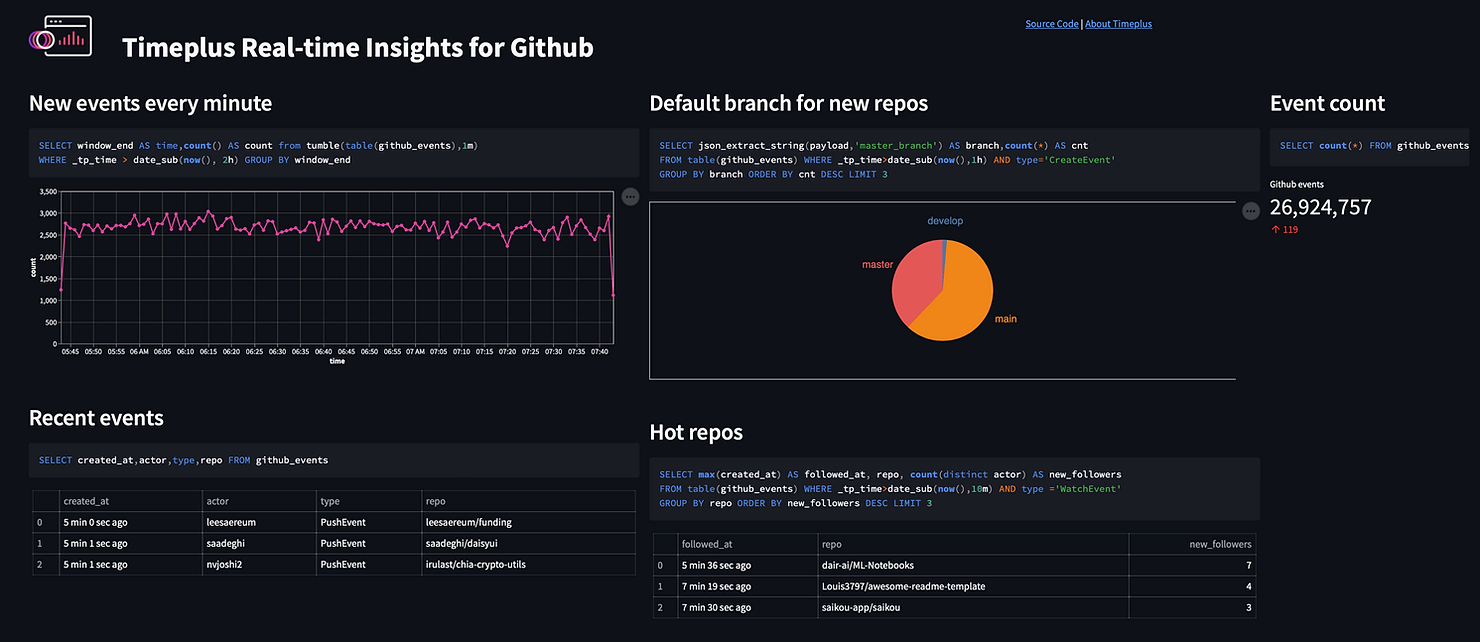
Task: Click the created_at column header
Action: [x=129, y=500]
